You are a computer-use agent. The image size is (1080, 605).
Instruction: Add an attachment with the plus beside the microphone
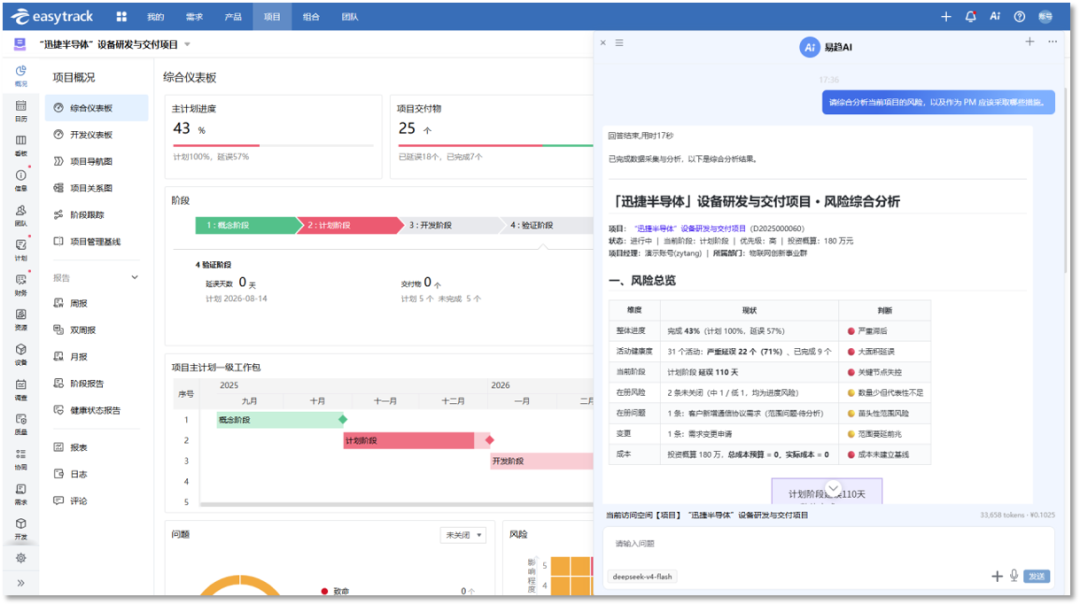[x=997, y=576]
